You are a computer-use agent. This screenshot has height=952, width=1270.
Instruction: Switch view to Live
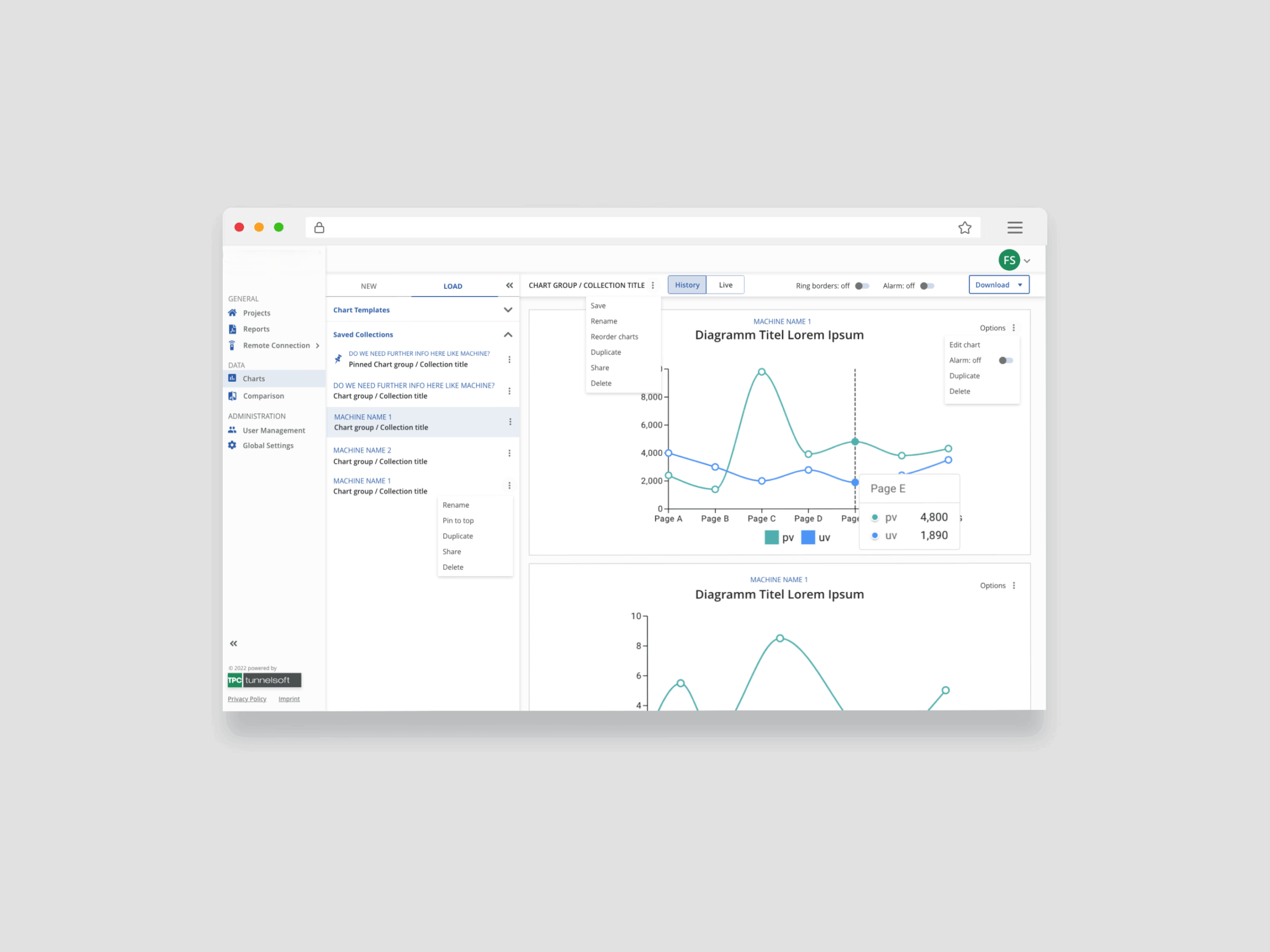[x=725, y=285]
